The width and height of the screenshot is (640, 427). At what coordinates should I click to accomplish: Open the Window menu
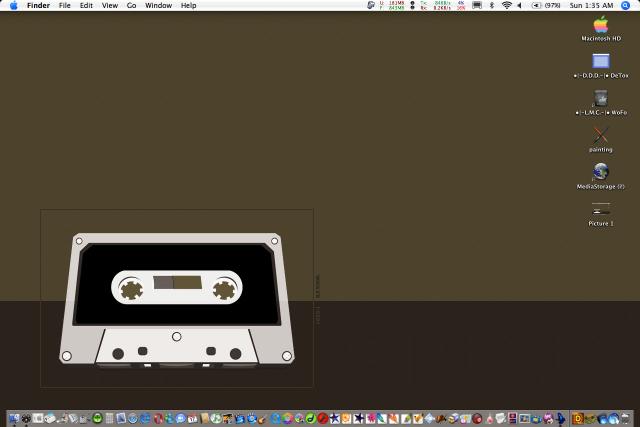pos(158,5)
